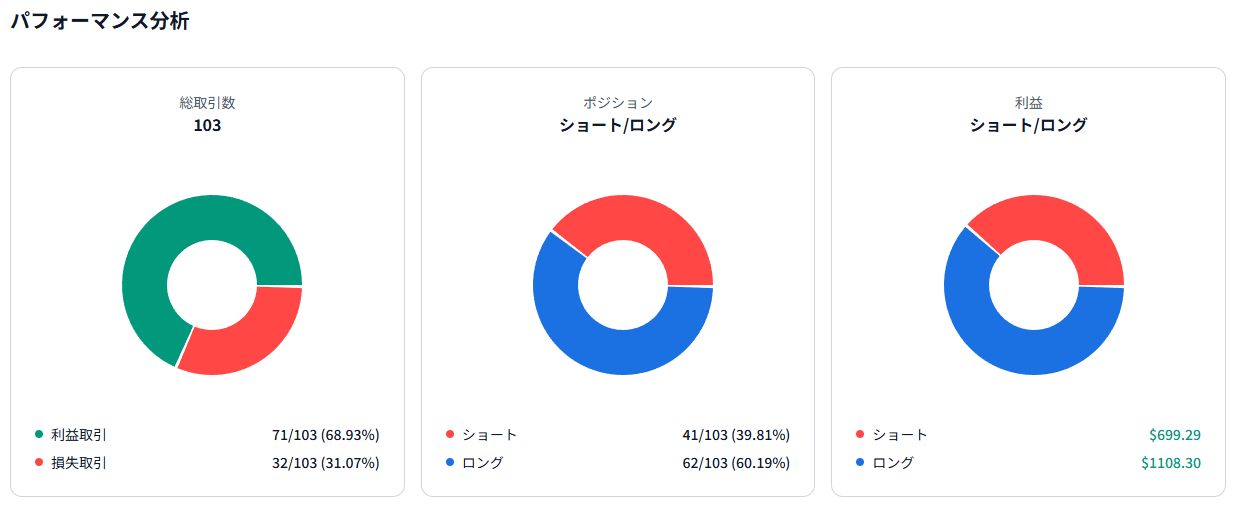Click the 41/103 (39.81%) short value
This screenshot has width=1241, height=513.
pos(736,435)
